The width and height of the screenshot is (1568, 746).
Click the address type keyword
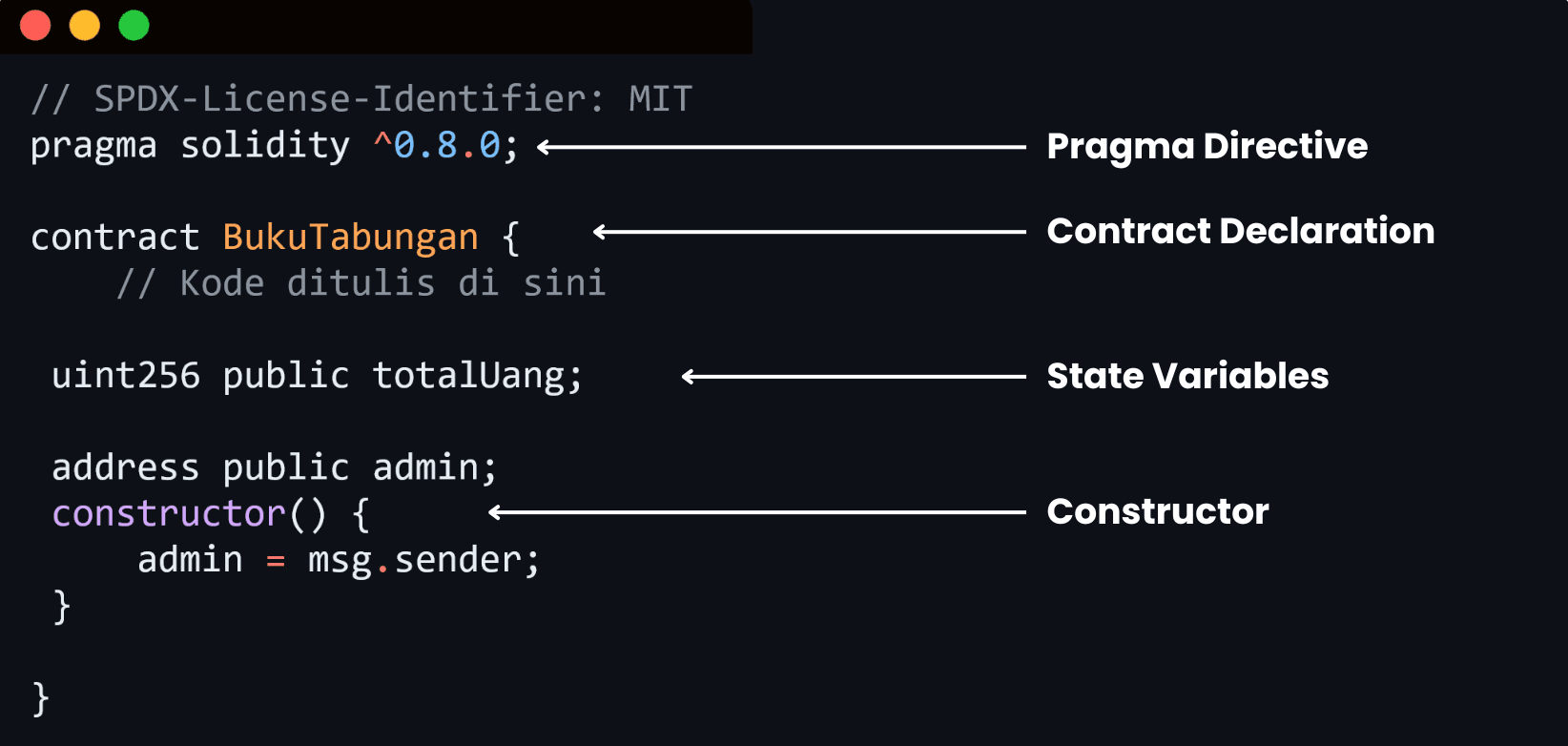click(x=125, y=467)
